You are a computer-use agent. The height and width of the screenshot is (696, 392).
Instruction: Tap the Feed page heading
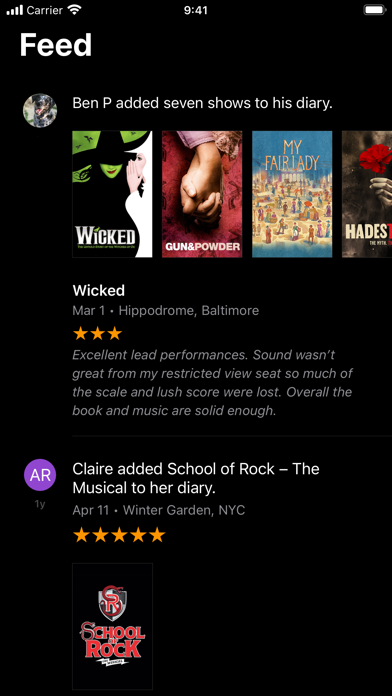tap(56, 45)
